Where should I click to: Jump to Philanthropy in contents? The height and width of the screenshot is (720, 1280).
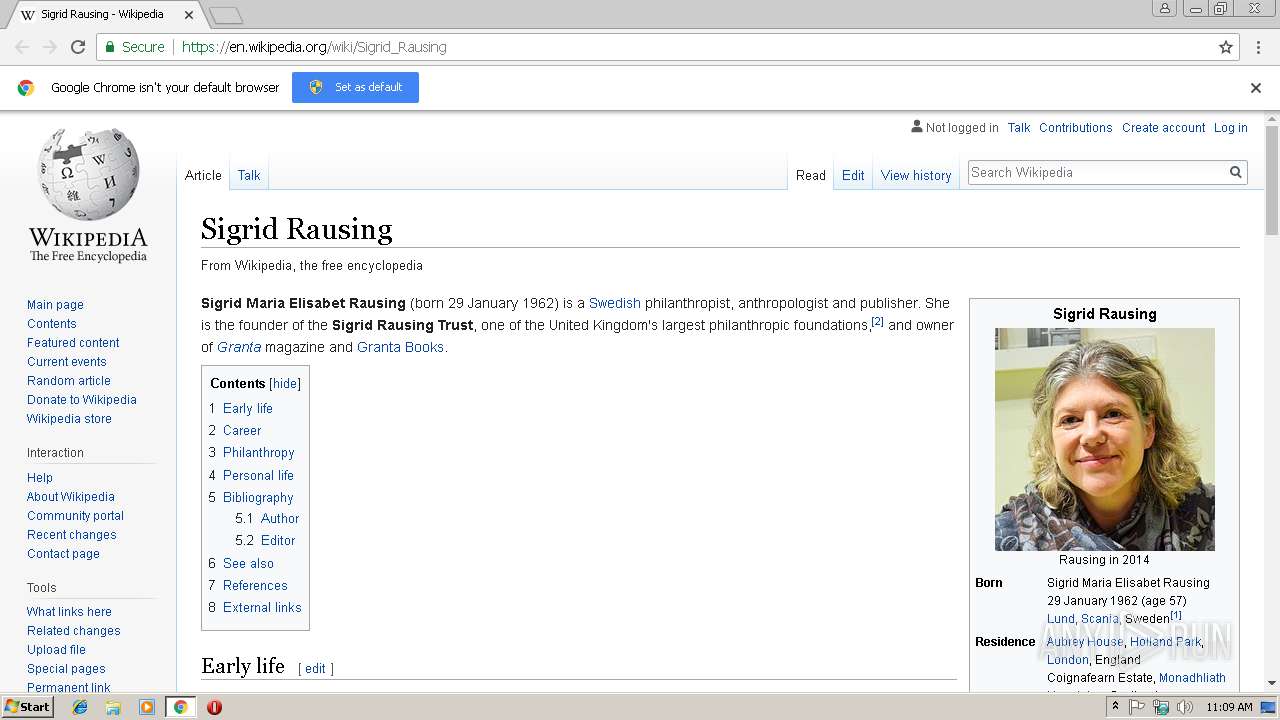point(259,452)
